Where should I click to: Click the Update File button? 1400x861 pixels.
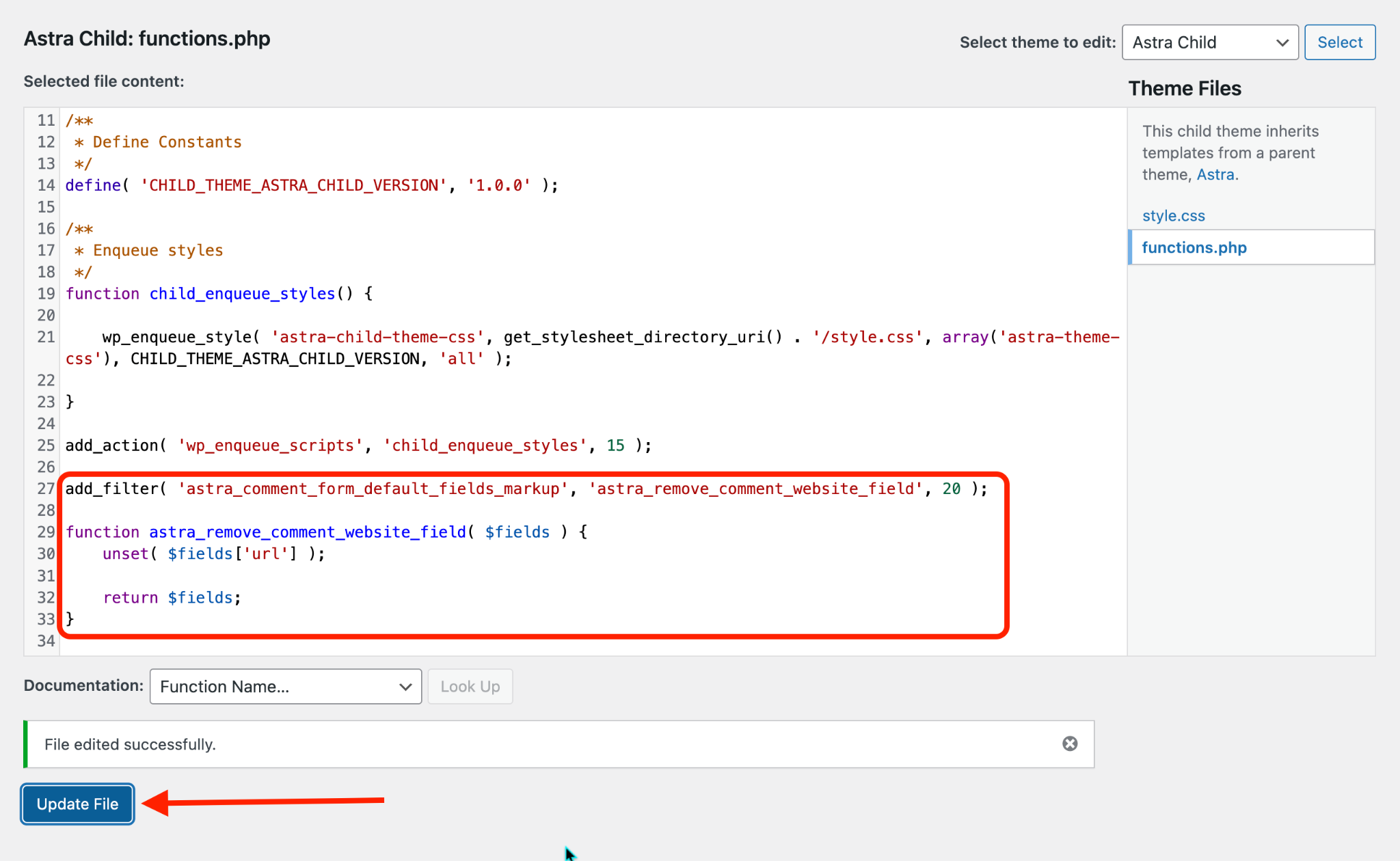77,804
